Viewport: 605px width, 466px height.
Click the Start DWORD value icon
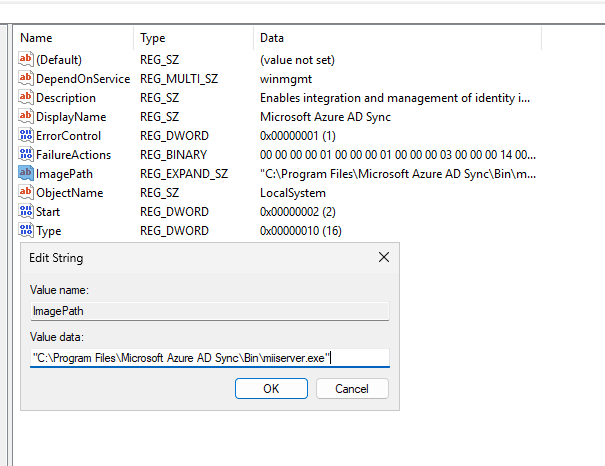[x=26, y=211]
